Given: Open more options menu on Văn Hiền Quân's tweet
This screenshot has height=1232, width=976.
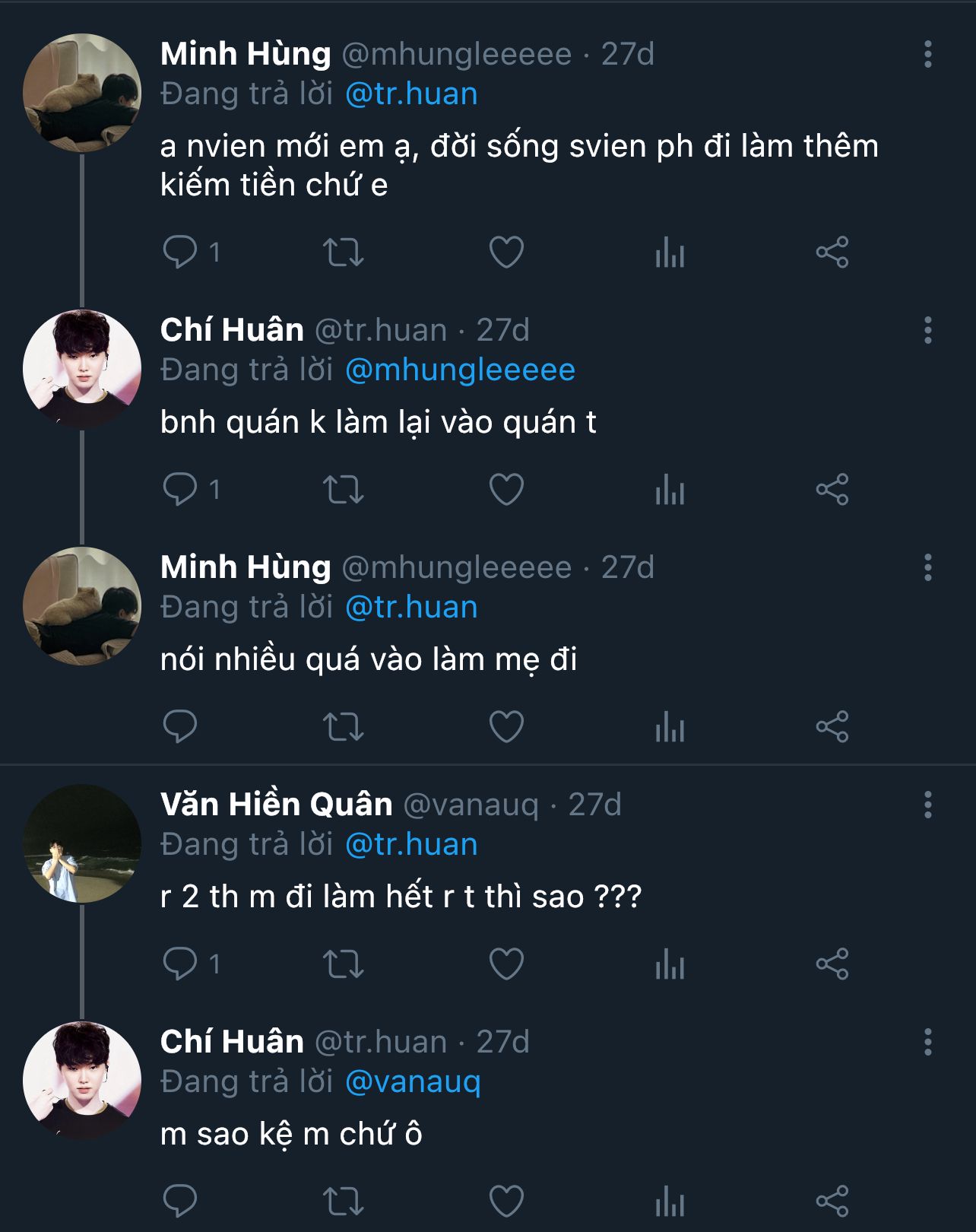Looking at the screenshot, I should tap(927, 805).
